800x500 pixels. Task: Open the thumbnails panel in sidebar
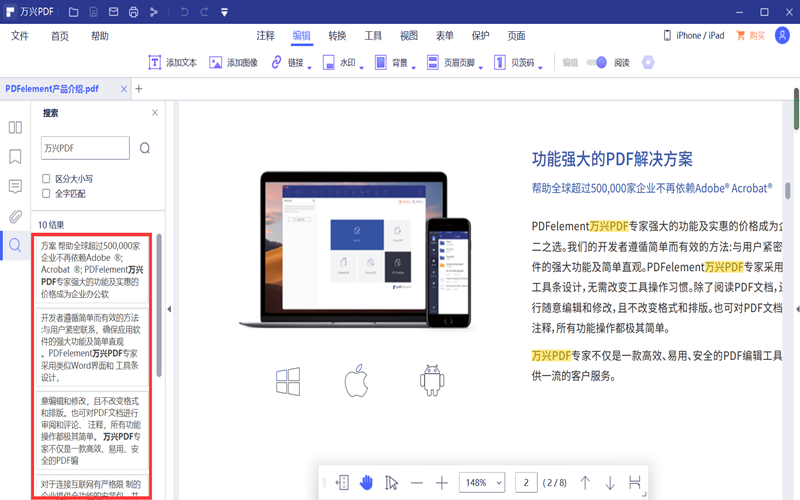(15, 127)
